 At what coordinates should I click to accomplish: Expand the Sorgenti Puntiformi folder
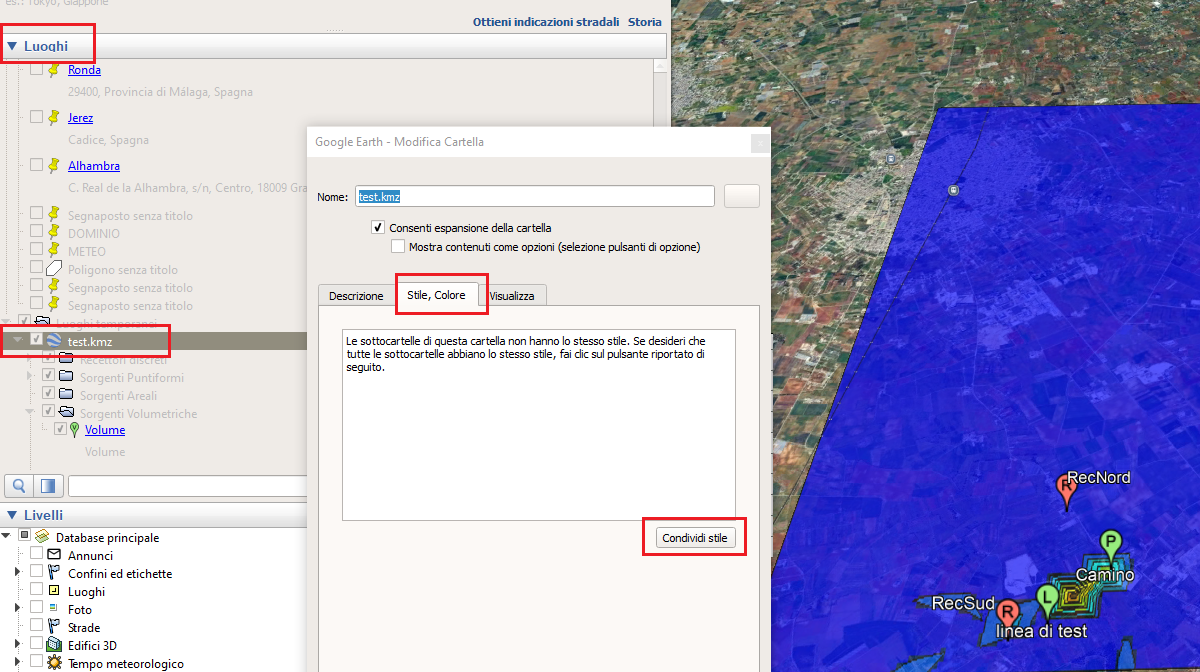(29, 378)
